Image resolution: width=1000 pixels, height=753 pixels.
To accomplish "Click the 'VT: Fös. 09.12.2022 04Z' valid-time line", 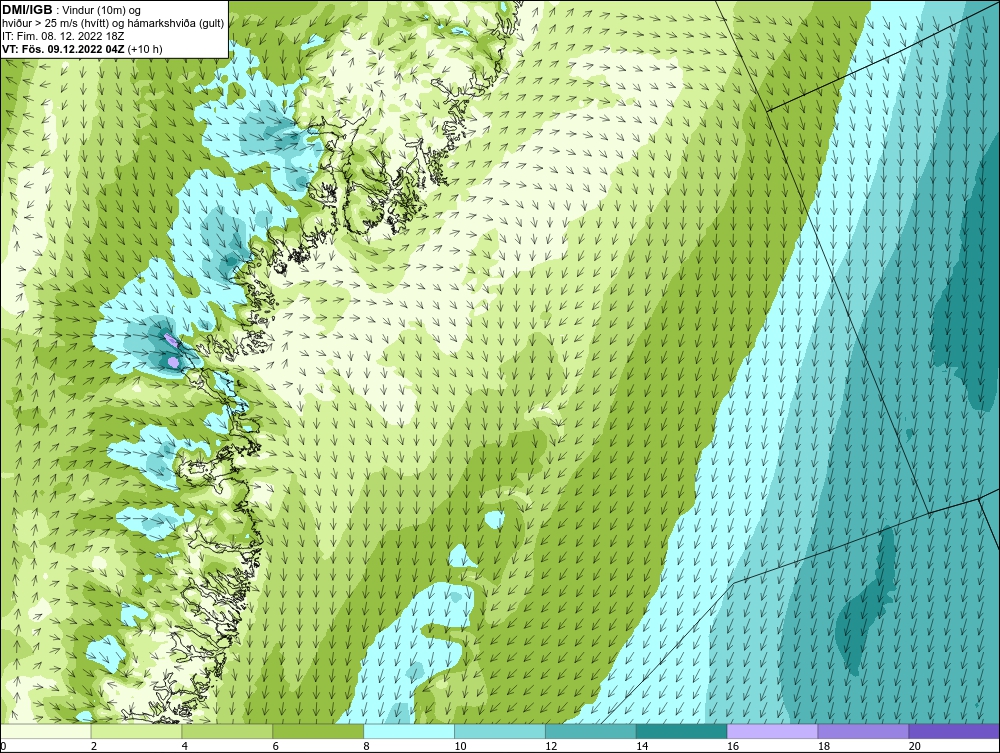I will coord(82,49).
